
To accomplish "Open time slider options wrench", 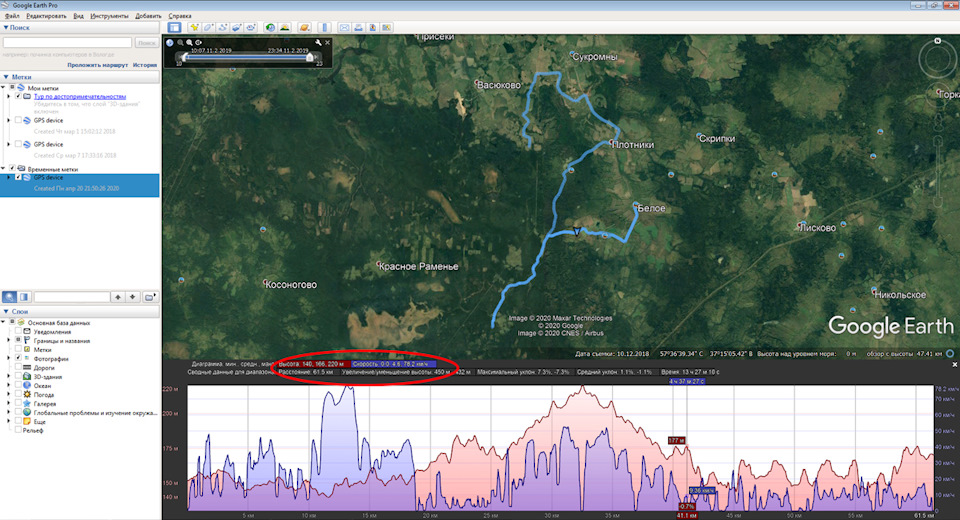I will (x=318, y=42).
